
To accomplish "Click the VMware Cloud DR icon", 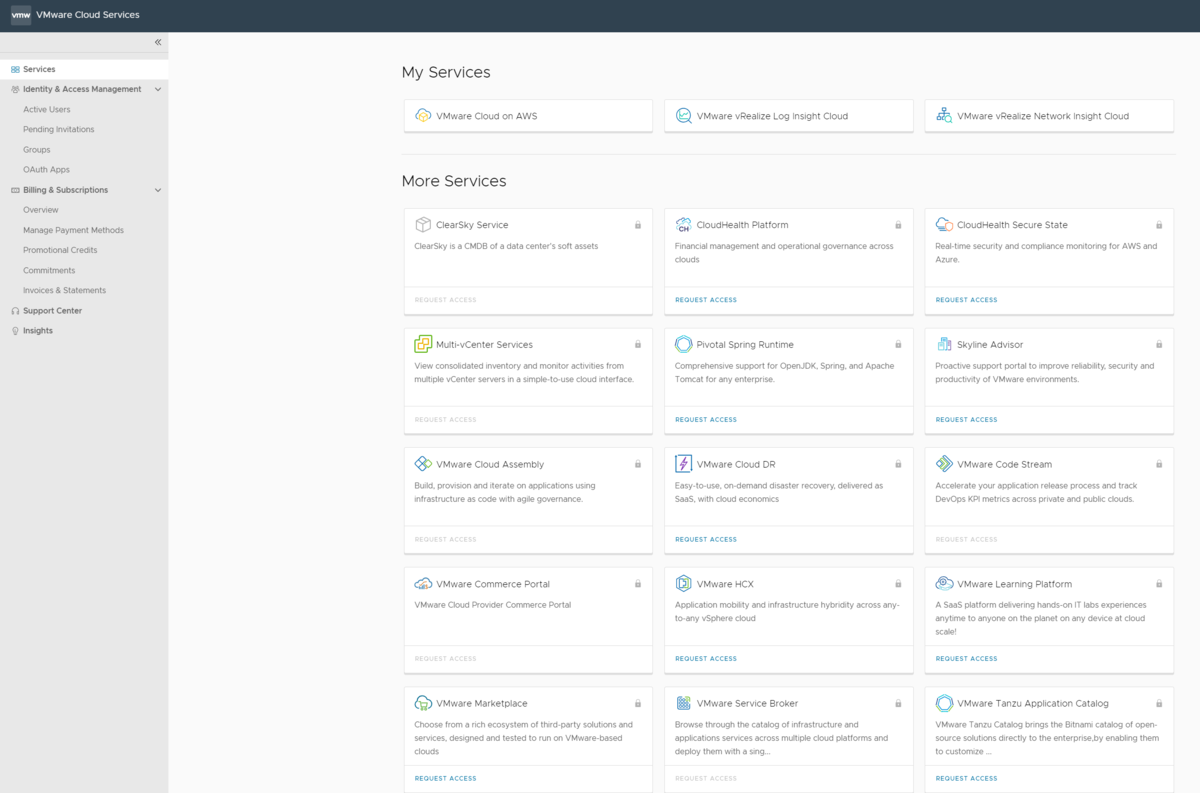I will tap(684, 464).
